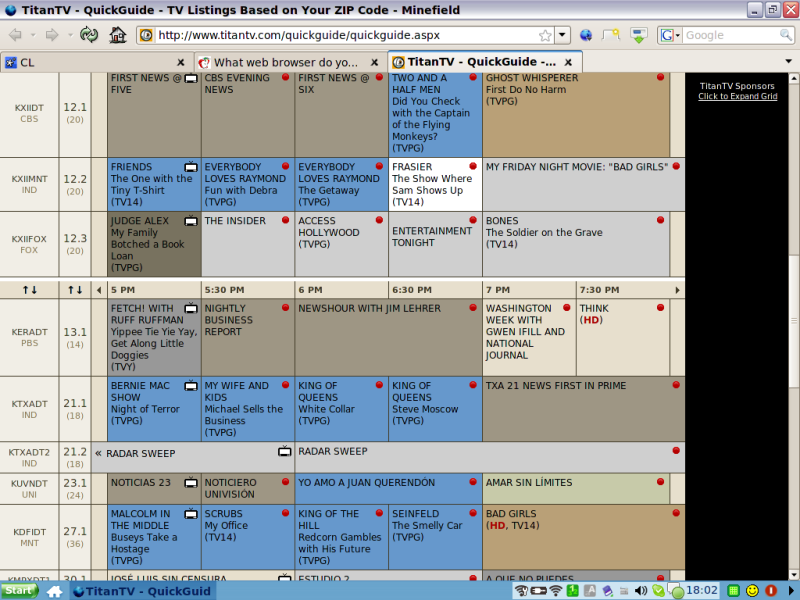Click the TV icon on Fetch! With Ruff Ruffman
800x600 pixels.
click(x=191, y=308)
